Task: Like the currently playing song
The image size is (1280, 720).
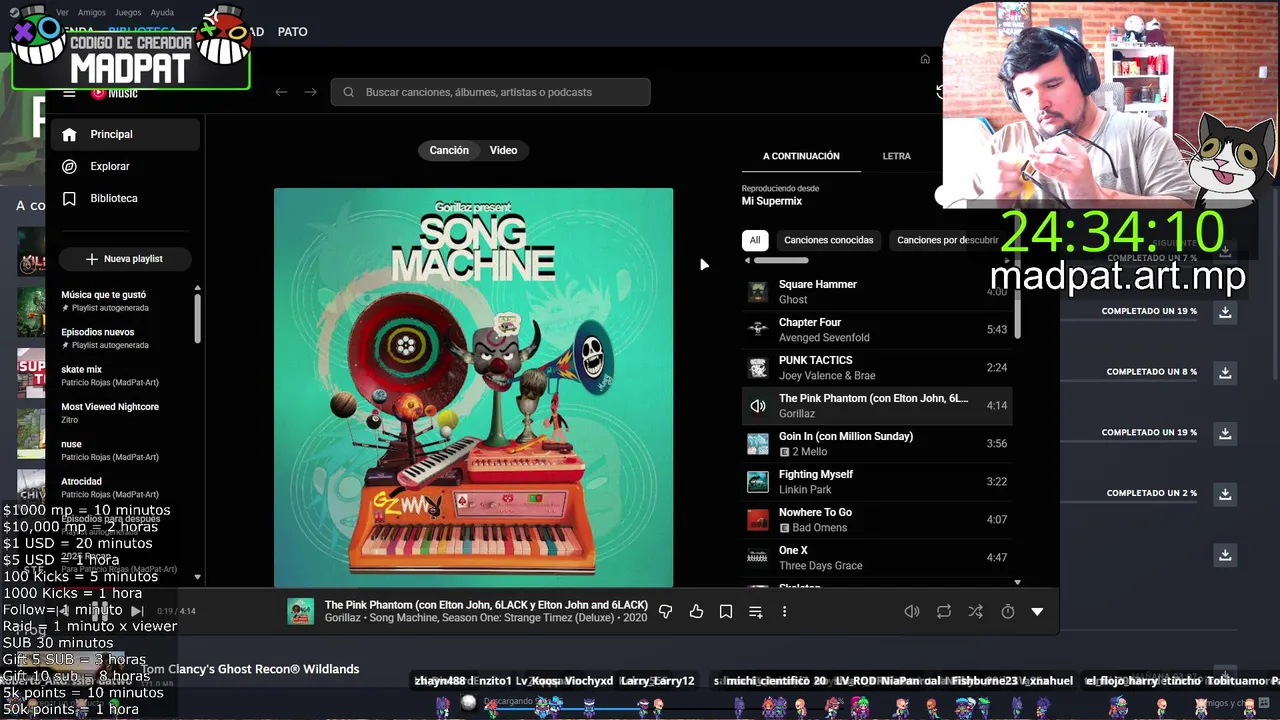Action: [x=696, y=611]
